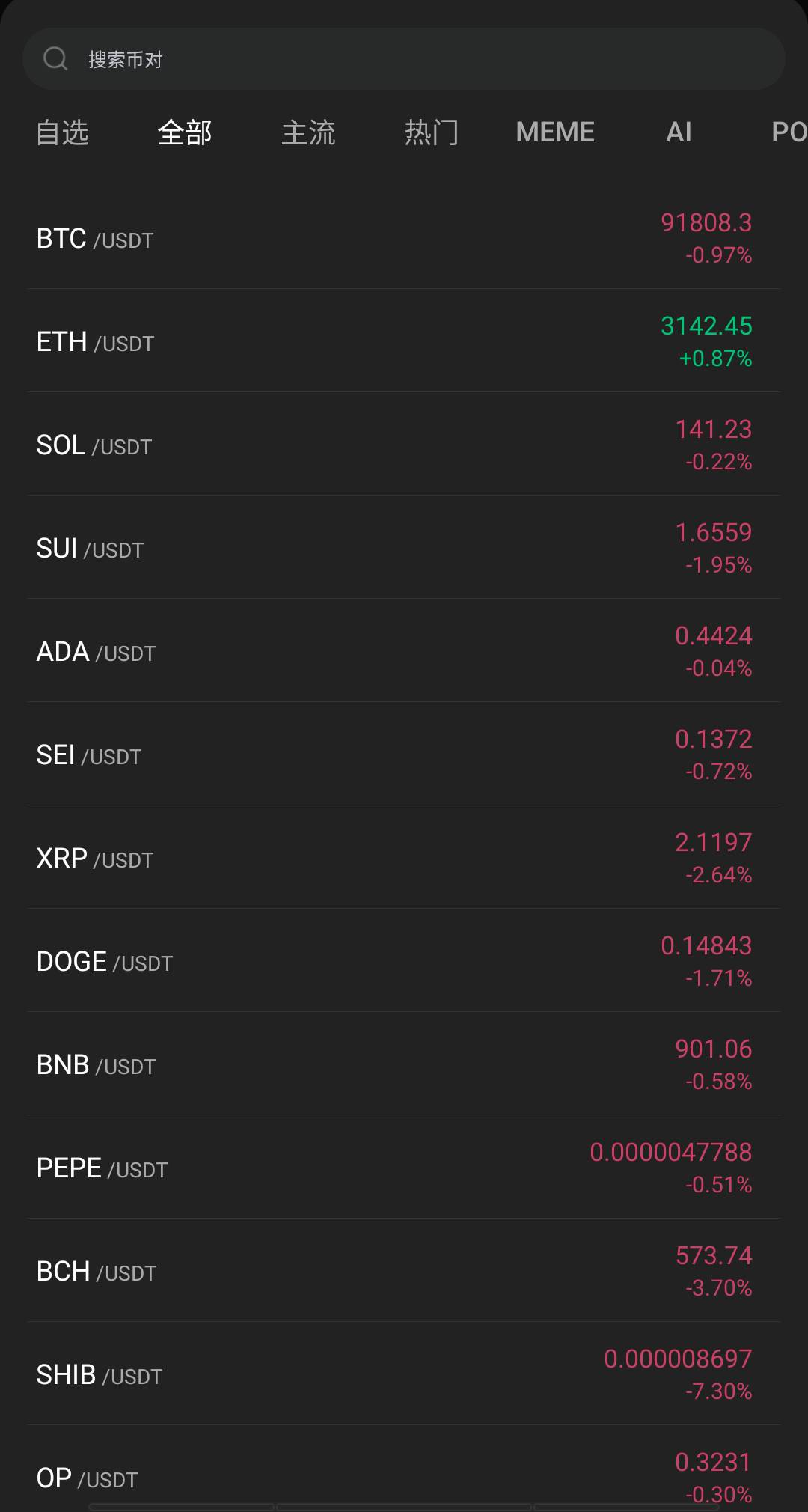Open the BNB/USDT trading pair
Image resolution: width=808 pixels, height=1512 pixels.
[x=96, y=1065]
